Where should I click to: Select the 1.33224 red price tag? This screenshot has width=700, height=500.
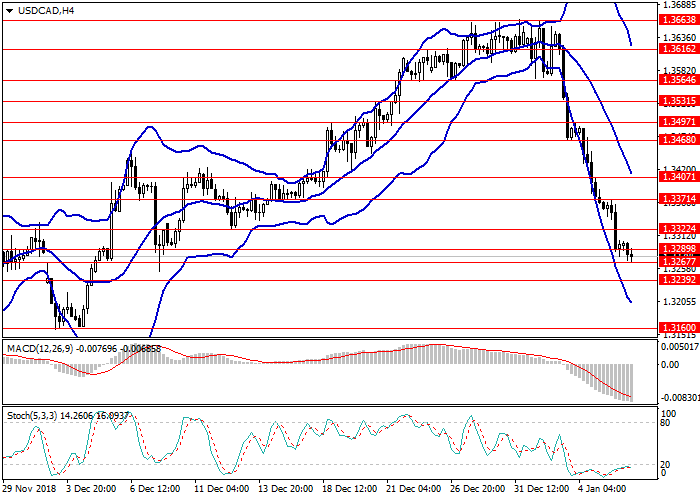tap(677, 229)
